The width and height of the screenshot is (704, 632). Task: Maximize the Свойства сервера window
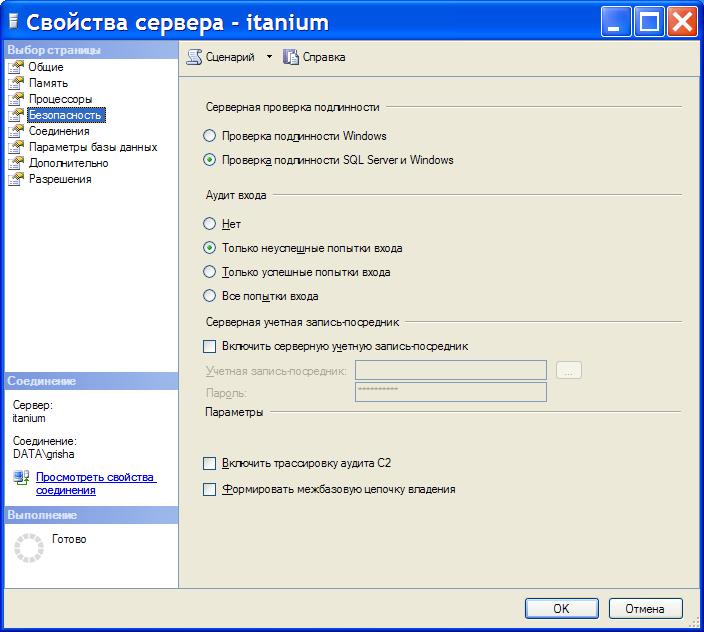(649, 22)
